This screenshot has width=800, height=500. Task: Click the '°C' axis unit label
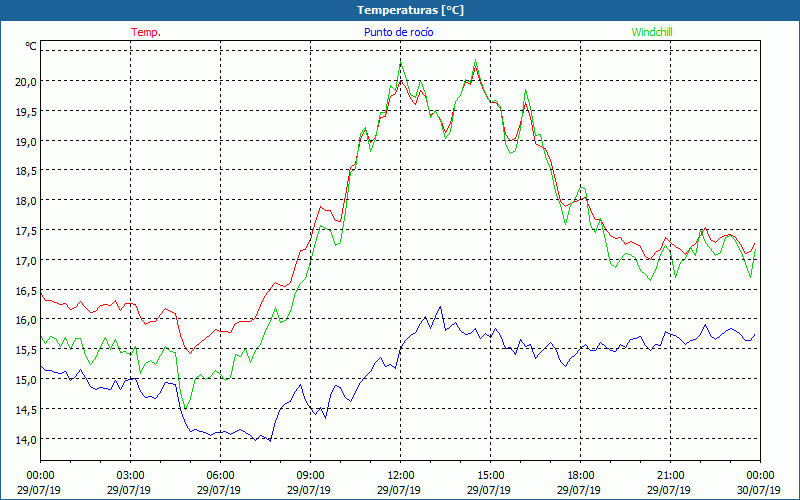[31, 46]
